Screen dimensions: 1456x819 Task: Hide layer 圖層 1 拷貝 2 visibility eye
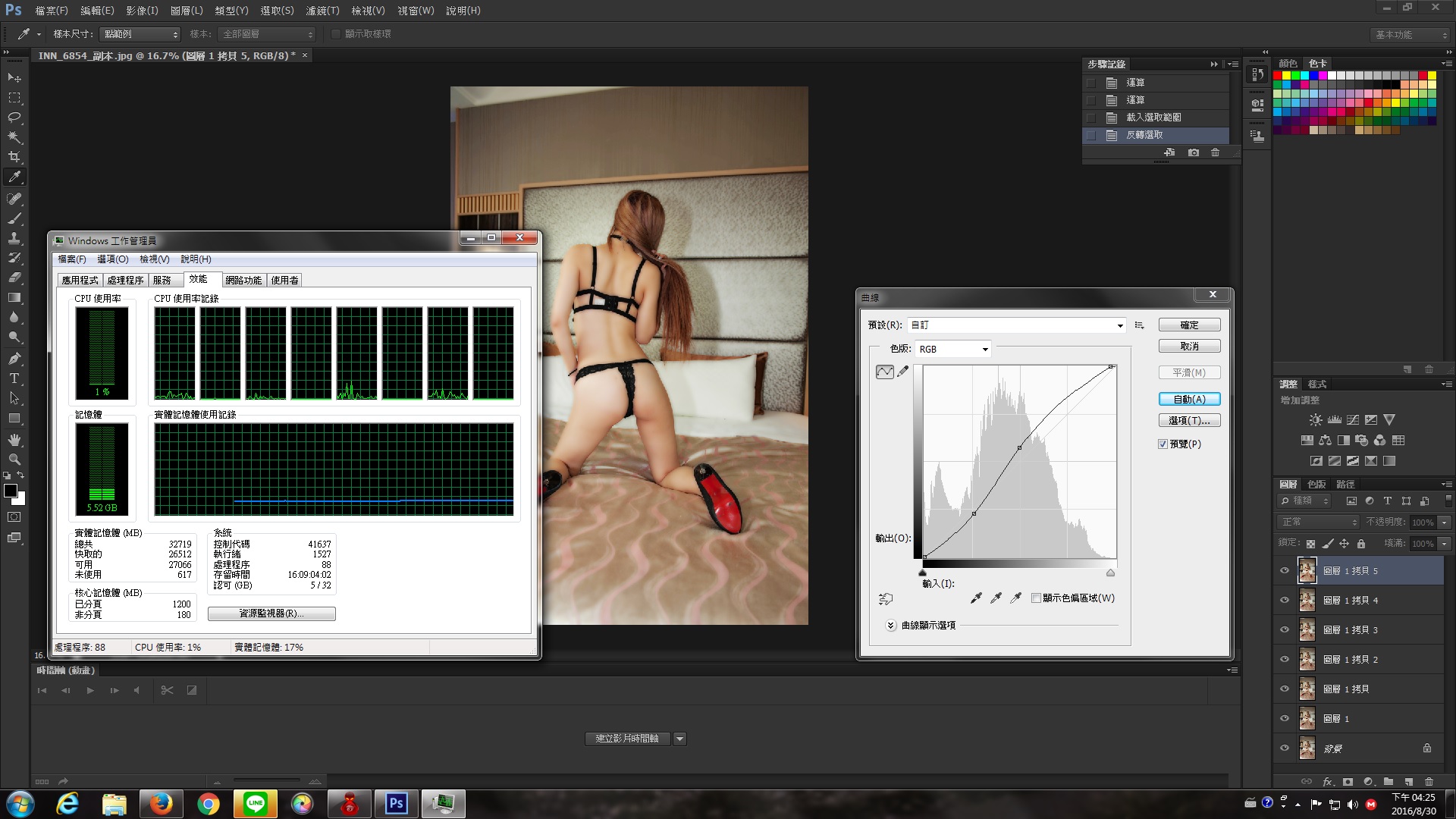click(1285, 660)
